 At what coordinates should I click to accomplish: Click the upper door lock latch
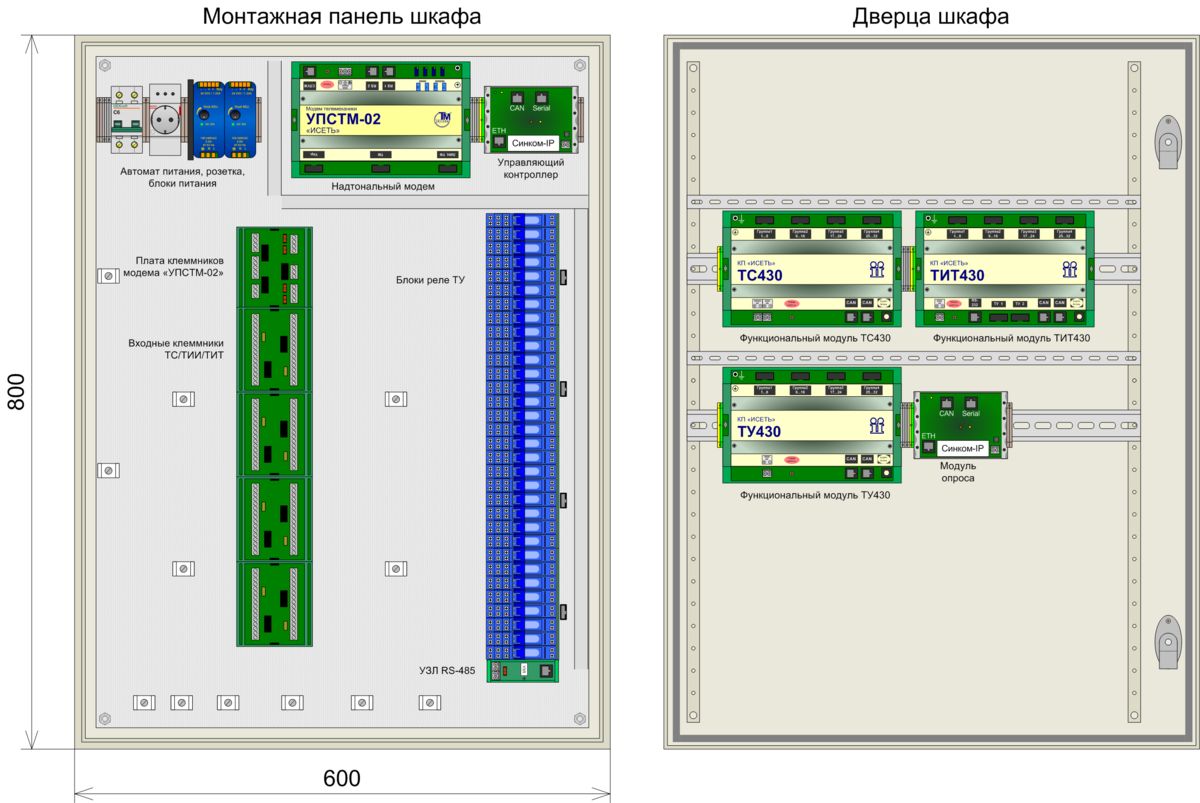[1166, 141]
